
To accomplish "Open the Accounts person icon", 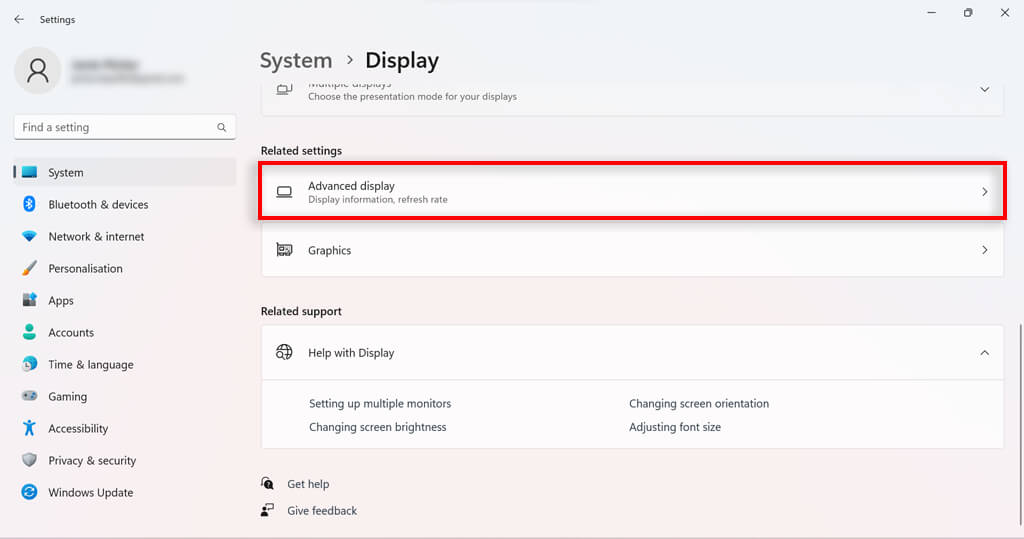I will pos(29,332).
